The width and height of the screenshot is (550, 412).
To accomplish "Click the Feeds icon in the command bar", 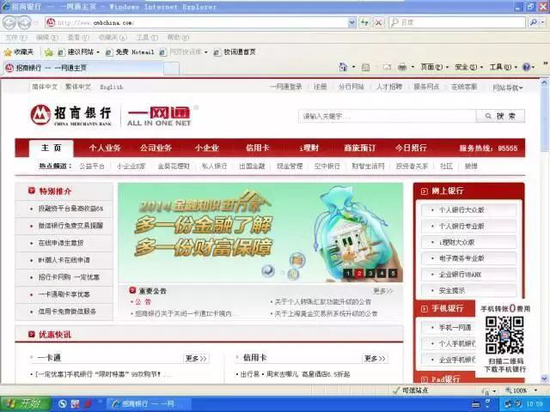I will 365,67.
